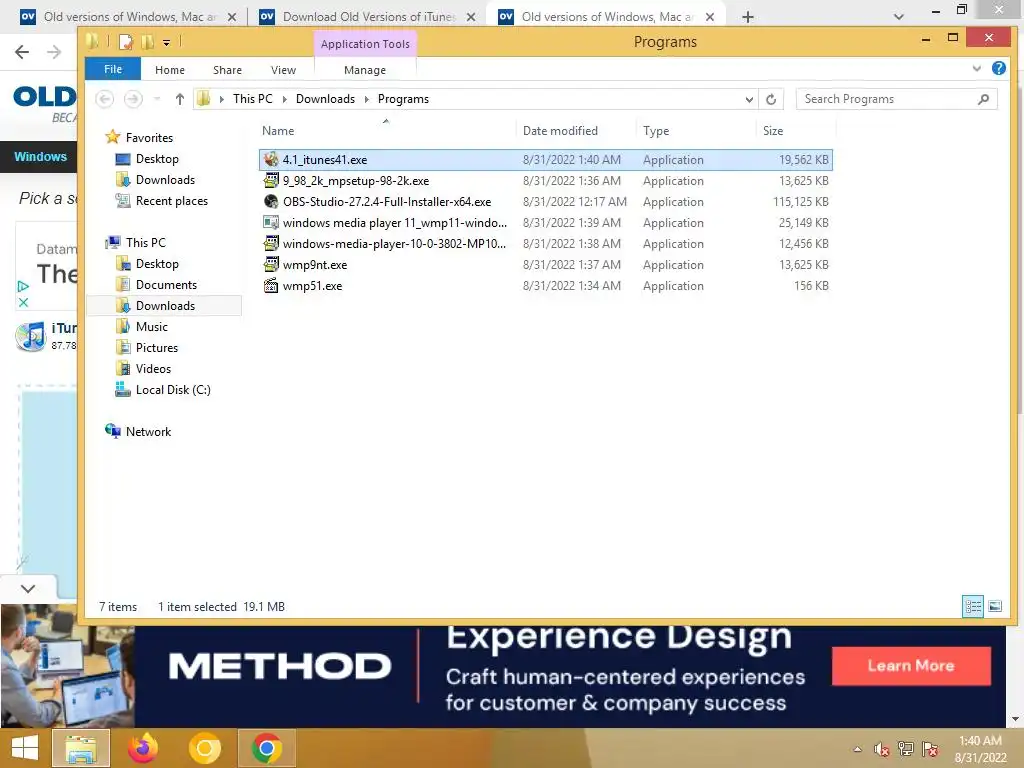Select the 9_98_2k_mpsetup file icon
The image size is (1024, 768).
pyautogui.click(x=270, y=180)
